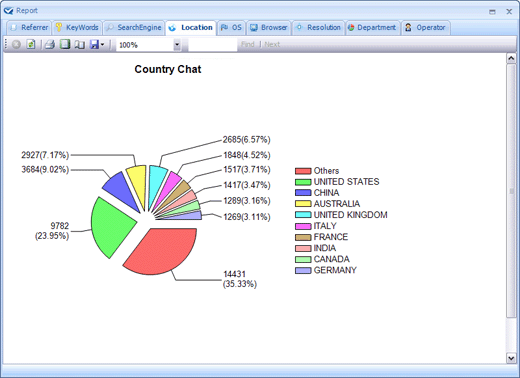Click the INDIA pink legend swatch
The width and height of the screenshot is (520, 378).
303,248
